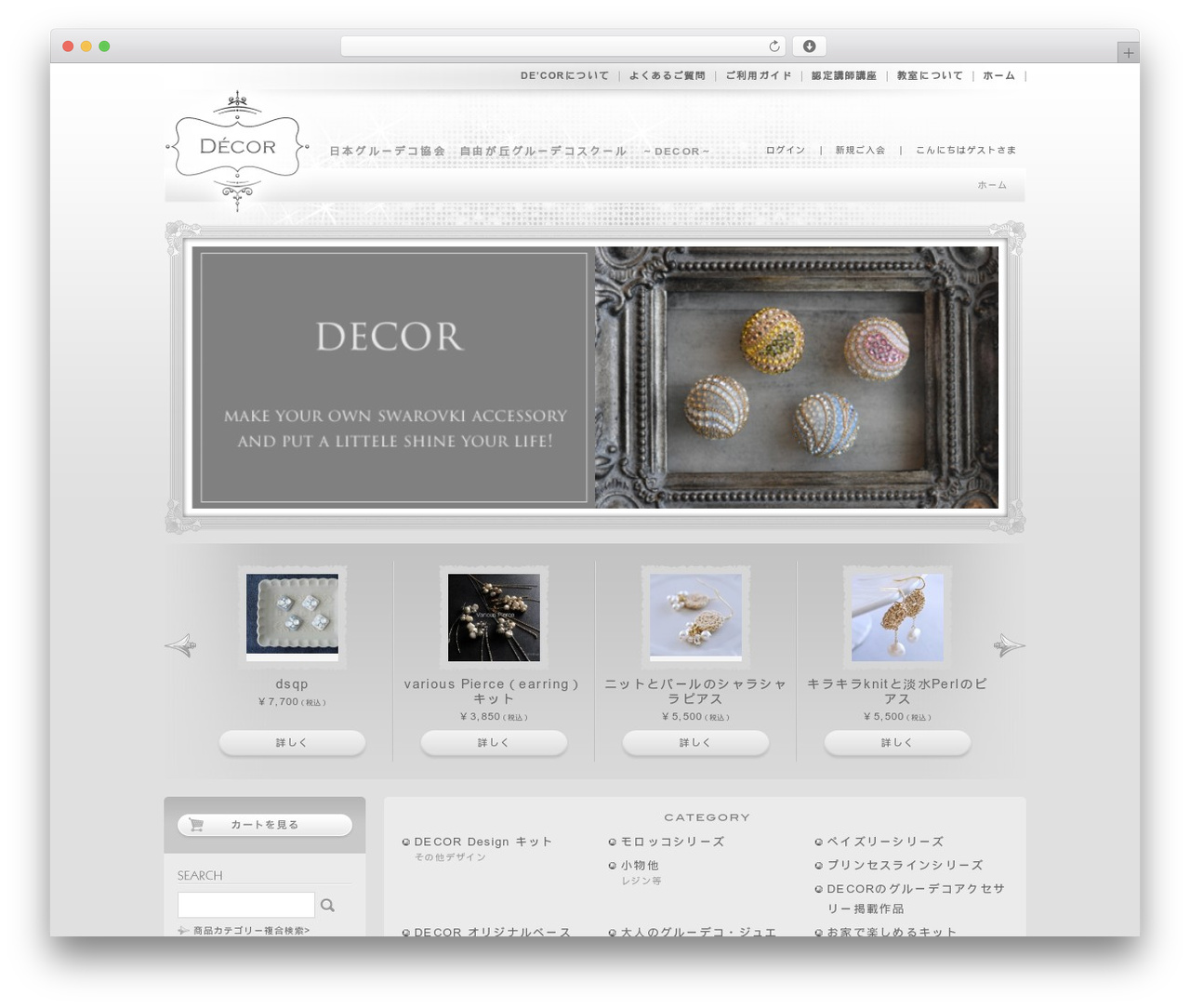Click the shopping cart icon
Image resolution: width=1190 pixels, height=1008 pixels.
click(196, 824)
